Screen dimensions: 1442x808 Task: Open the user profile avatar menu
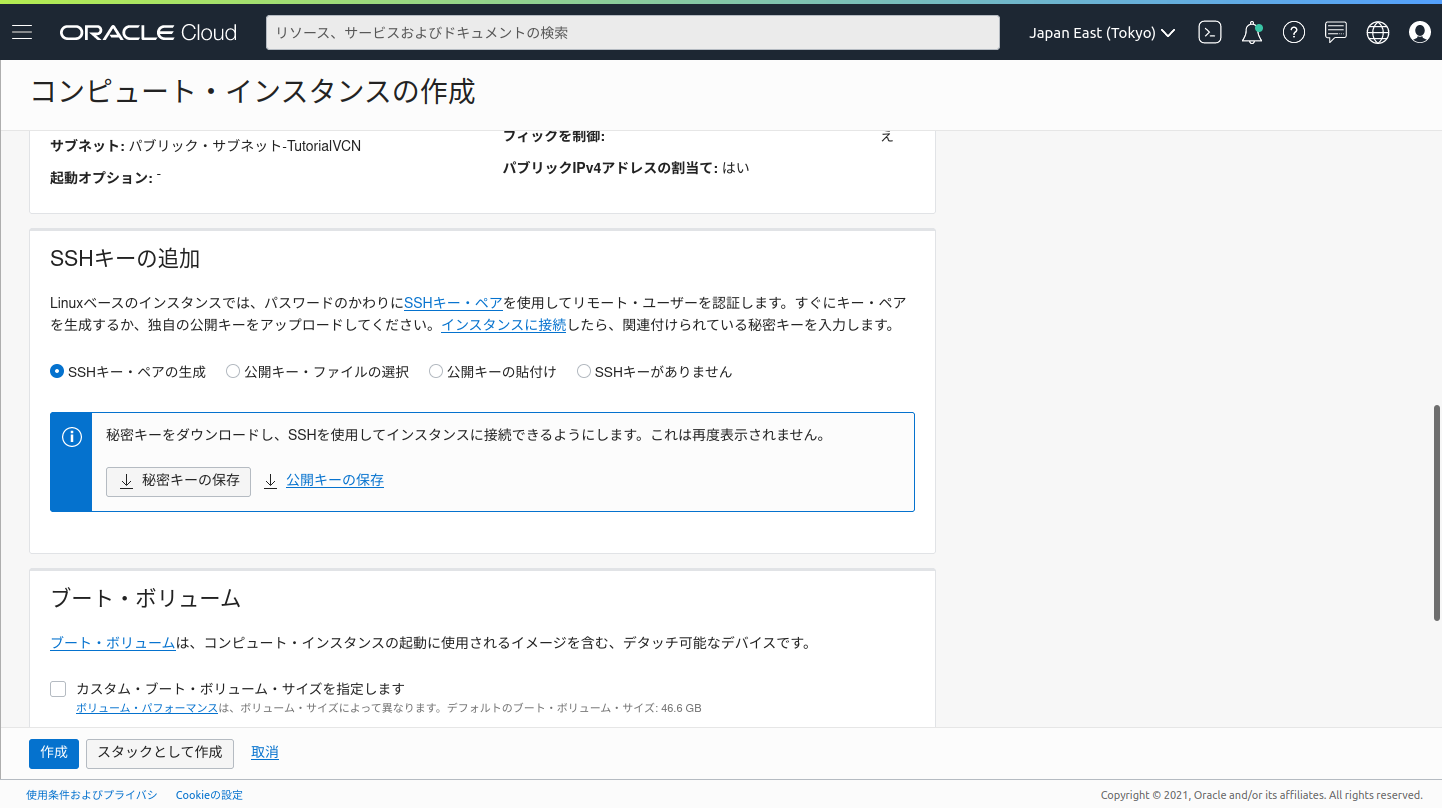pos(1420,32)
